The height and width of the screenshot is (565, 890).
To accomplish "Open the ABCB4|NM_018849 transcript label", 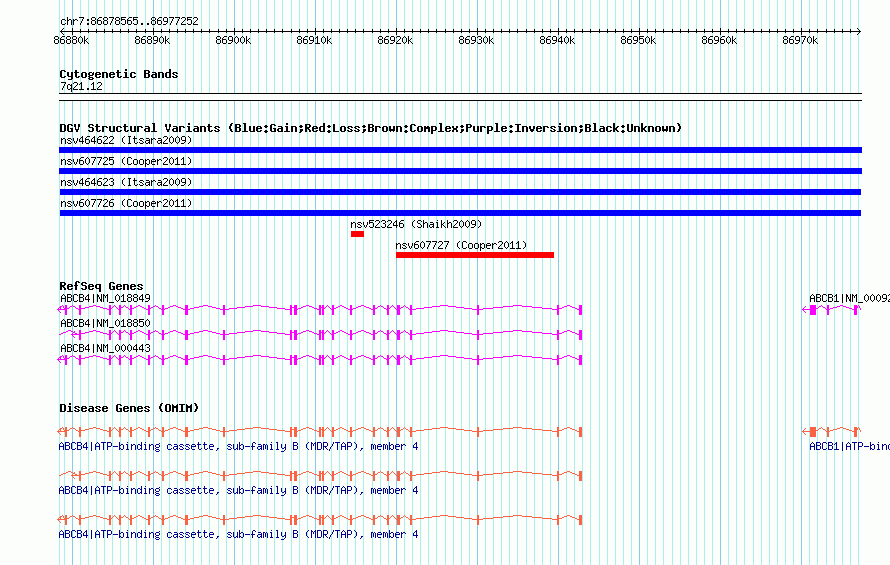I will pos(105,298).
